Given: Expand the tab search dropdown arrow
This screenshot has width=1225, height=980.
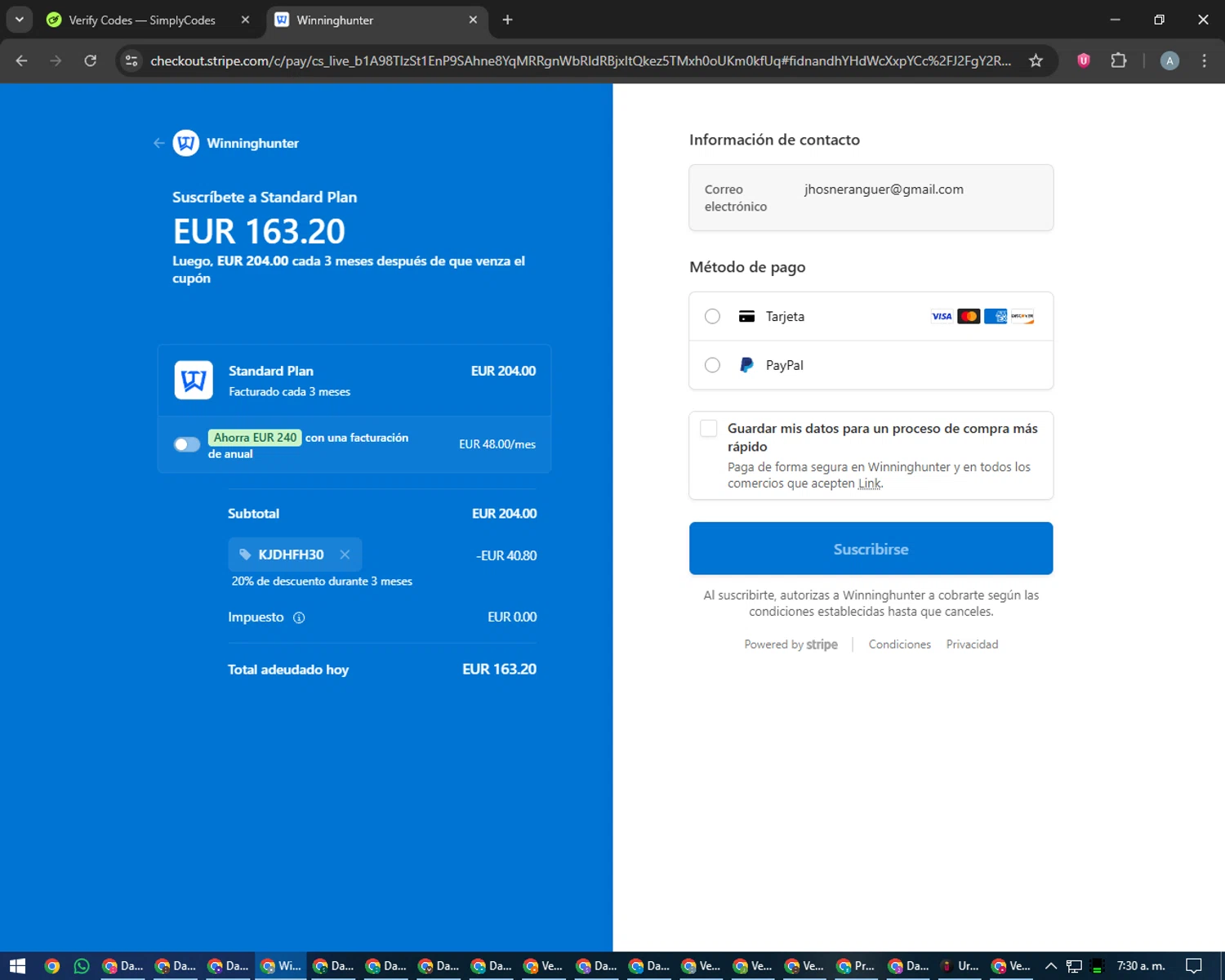Looking at the screenshot, I should pyautogui.click(x=19, y=20).
